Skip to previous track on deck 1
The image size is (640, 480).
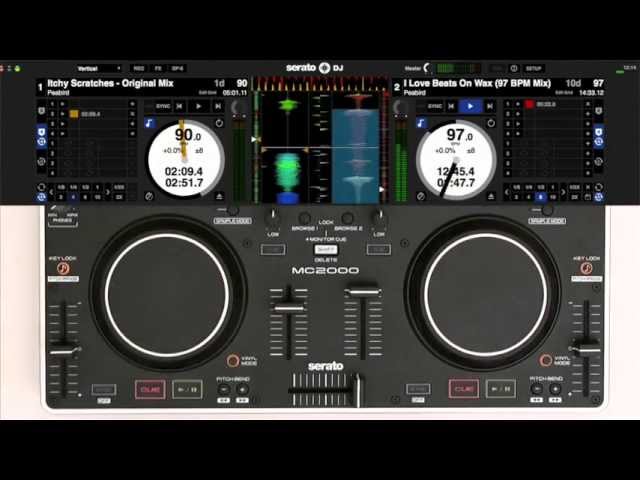[x=179, y=106]
